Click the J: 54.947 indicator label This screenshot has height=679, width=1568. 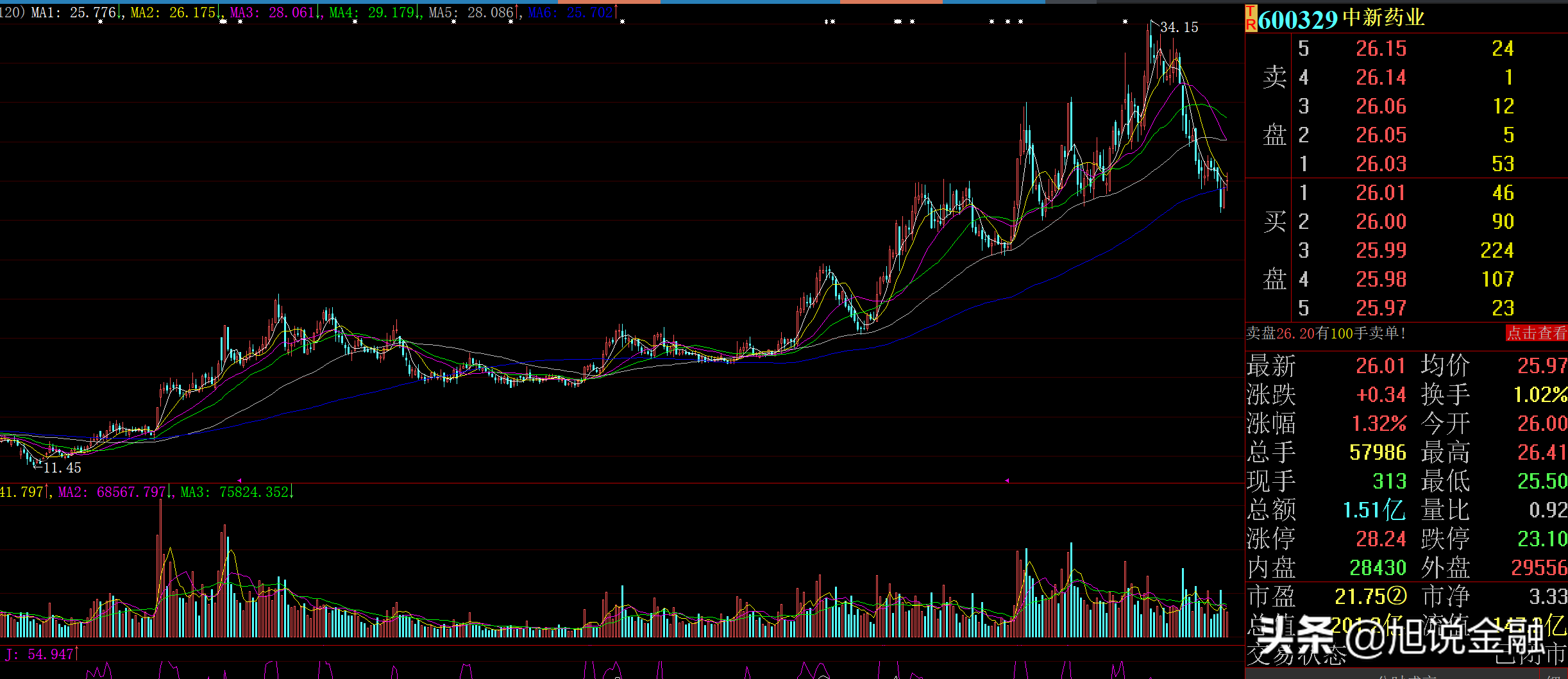pyautogui.click(x=40, y=654)
